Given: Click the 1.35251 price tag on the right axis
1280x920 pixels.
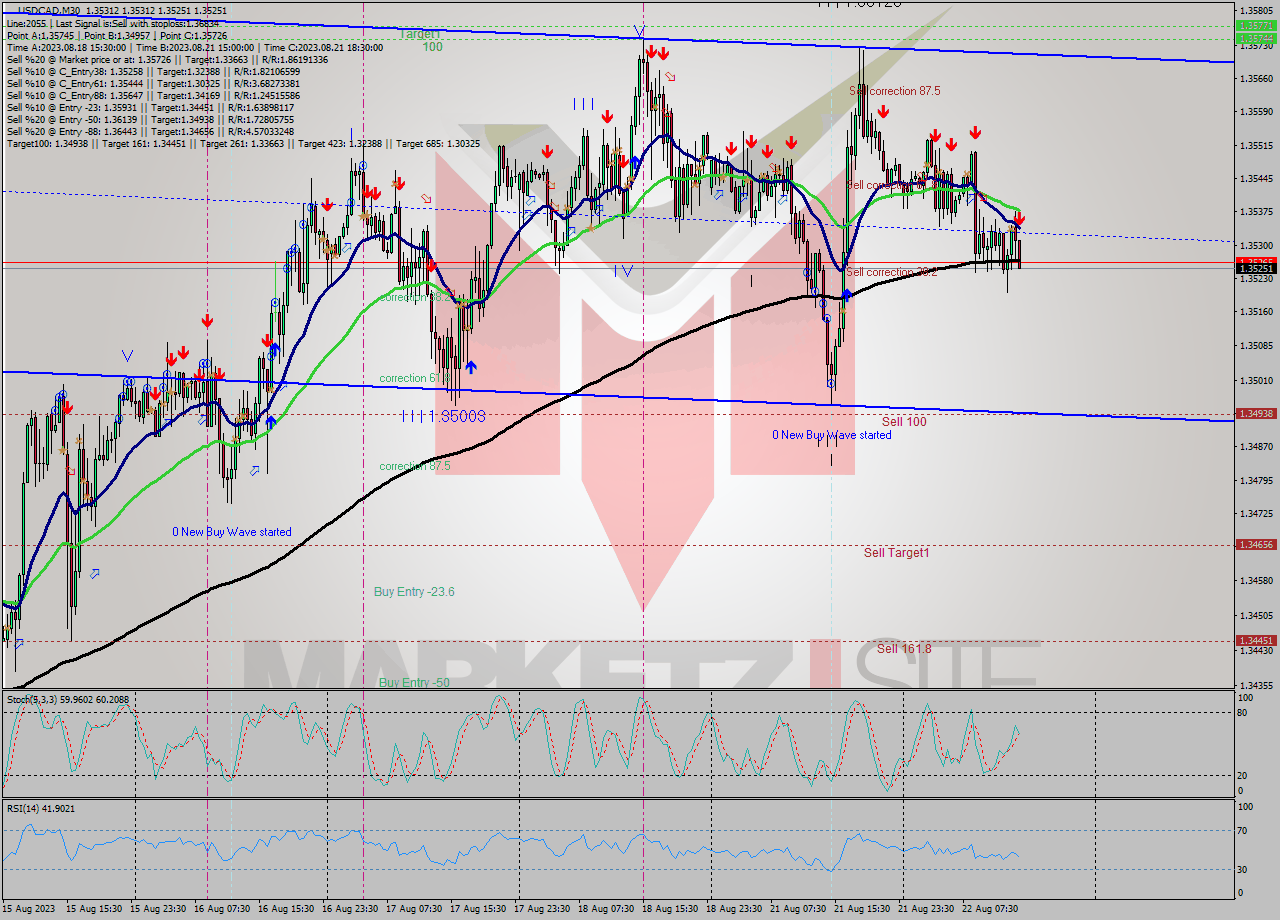Looking at the screenshot, I should 1255,266.
